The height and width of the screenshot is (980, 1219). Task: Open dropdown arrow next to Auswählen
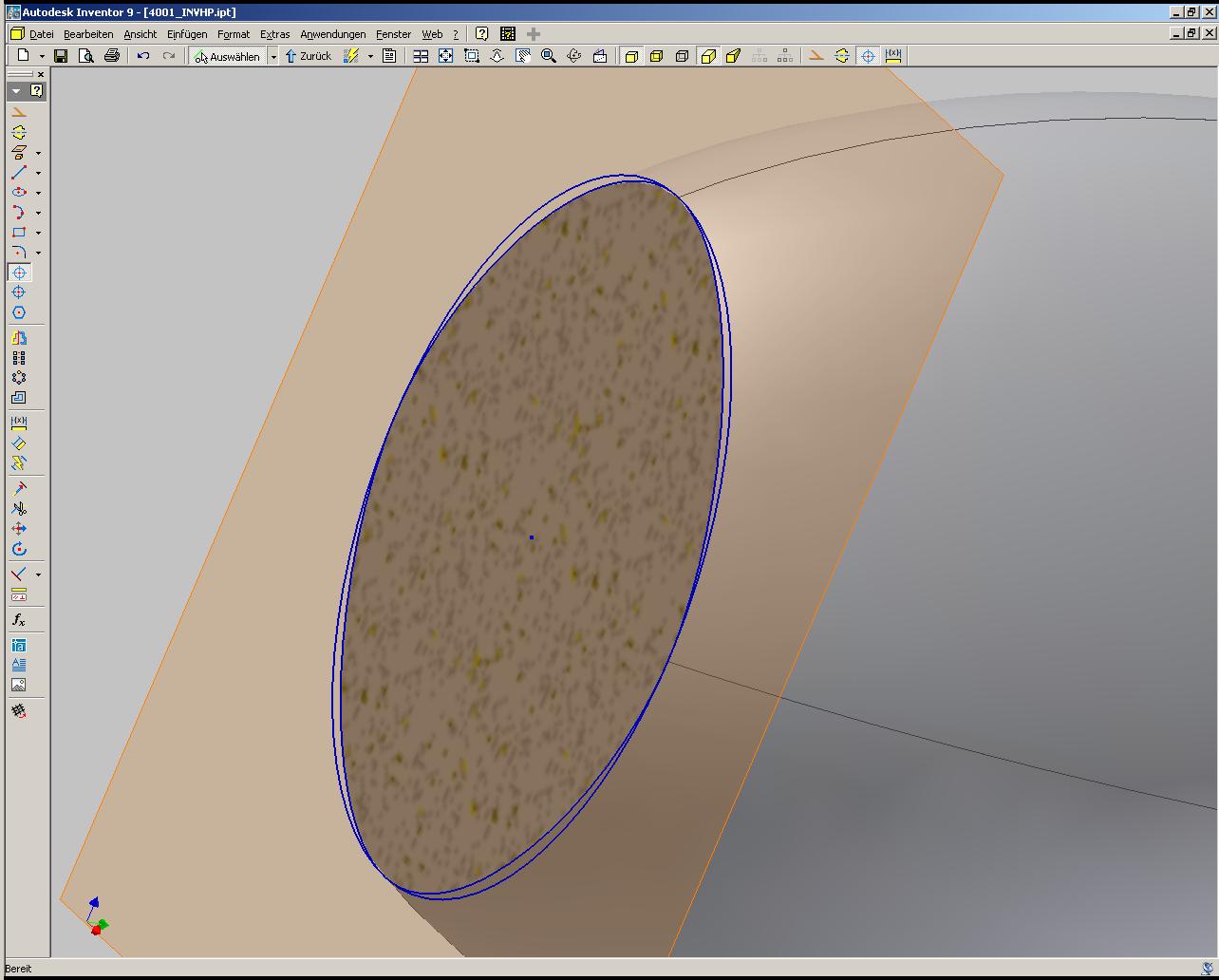pos(273,57)
